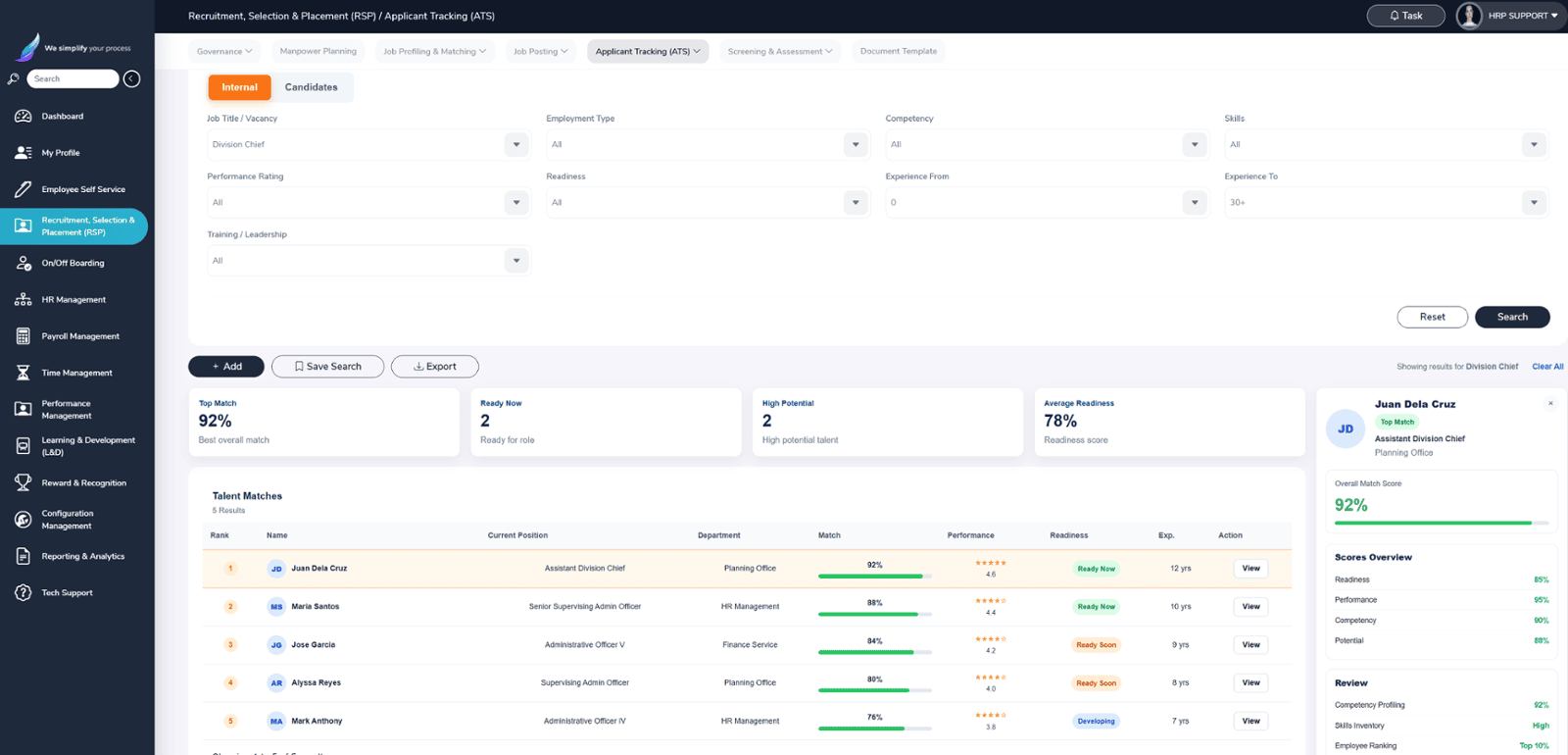The height and width of the screenshot is (755, 1568).
Task: Click the sidebar Search input field
Action: click(73, 78)
